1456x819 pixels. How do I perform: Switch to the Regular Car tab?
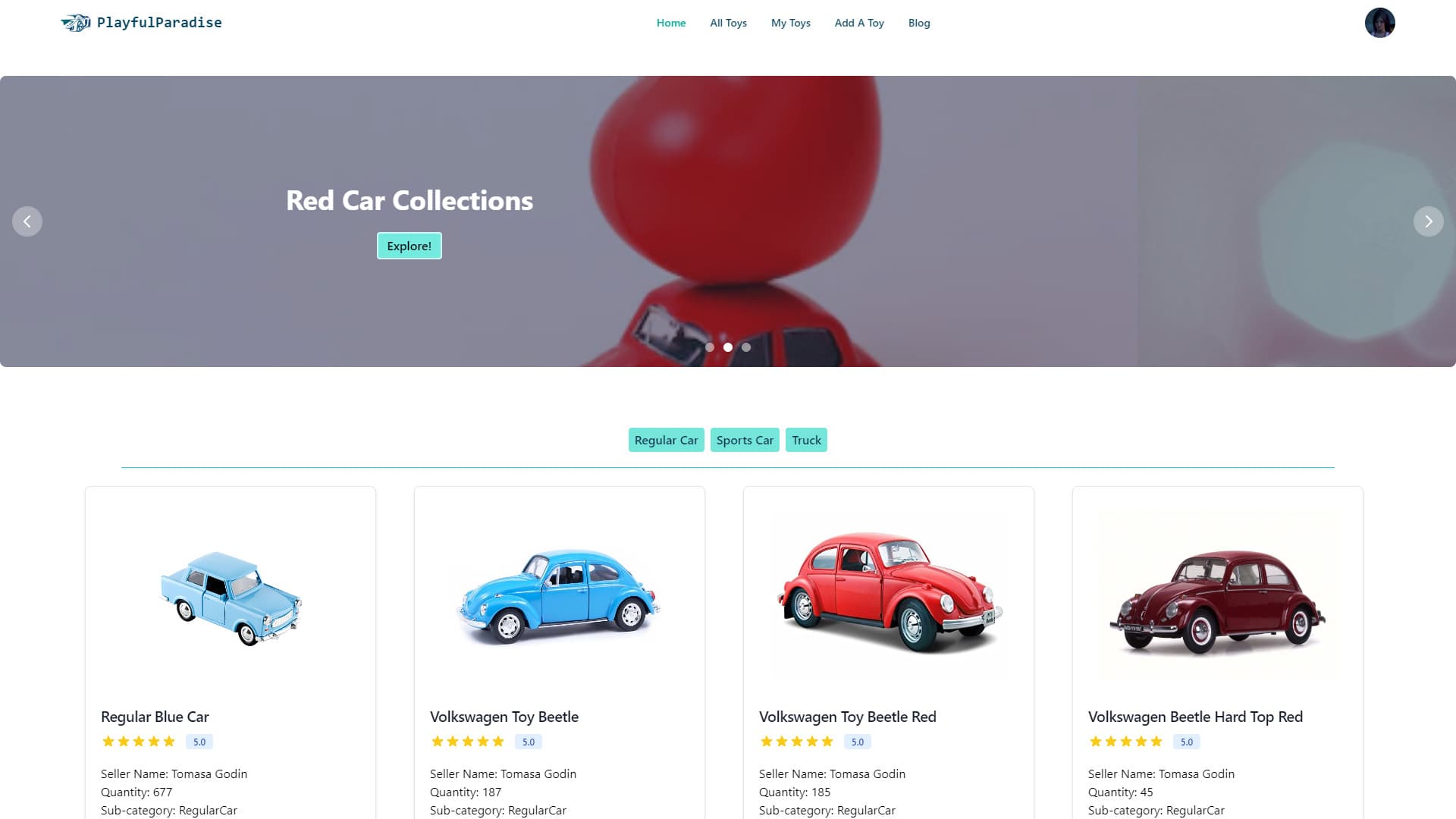click(x=666, y=440)
